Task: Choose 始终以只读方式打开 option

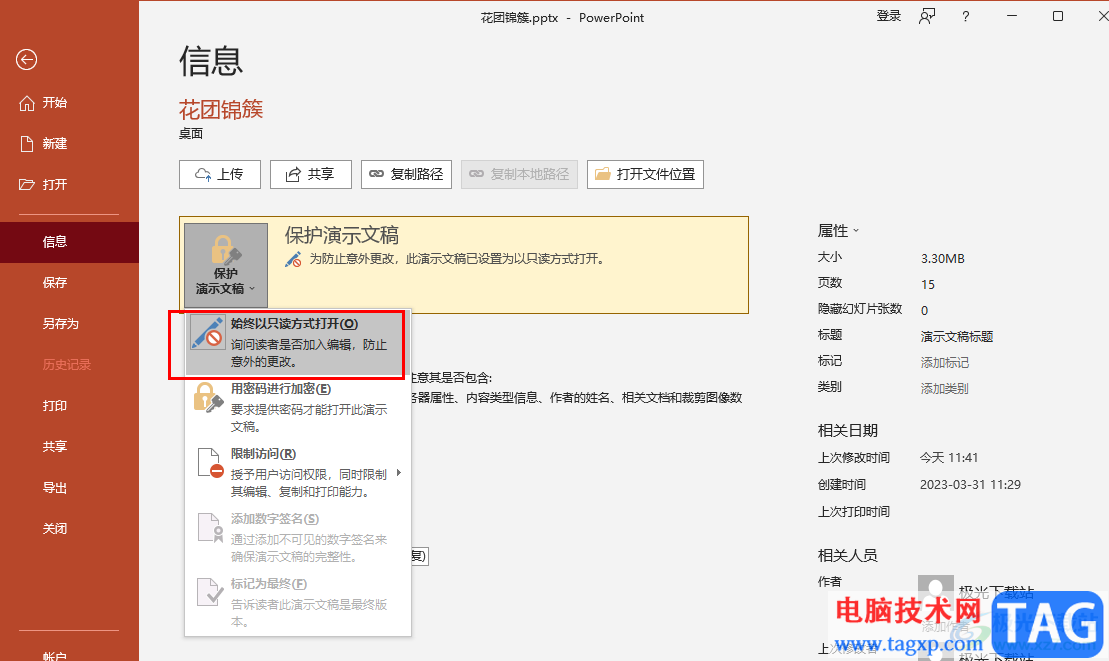Action: tap(297, 343)
